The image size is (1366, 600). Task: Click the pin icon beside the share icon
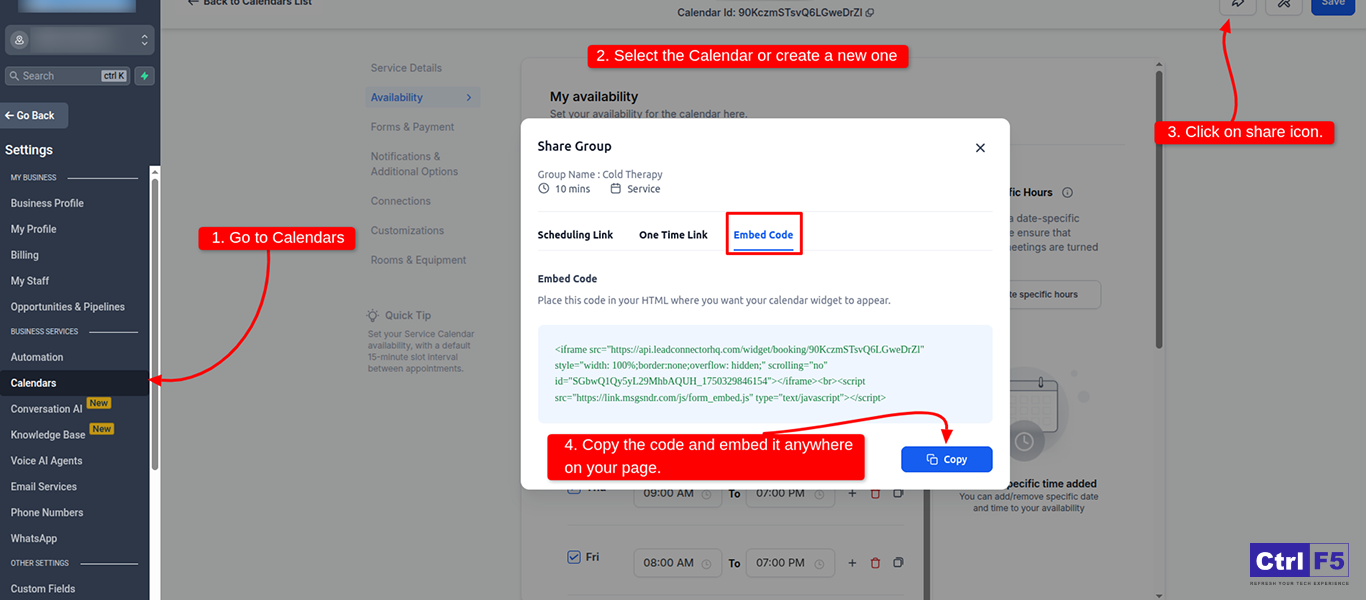click(x=1284, y=6)
